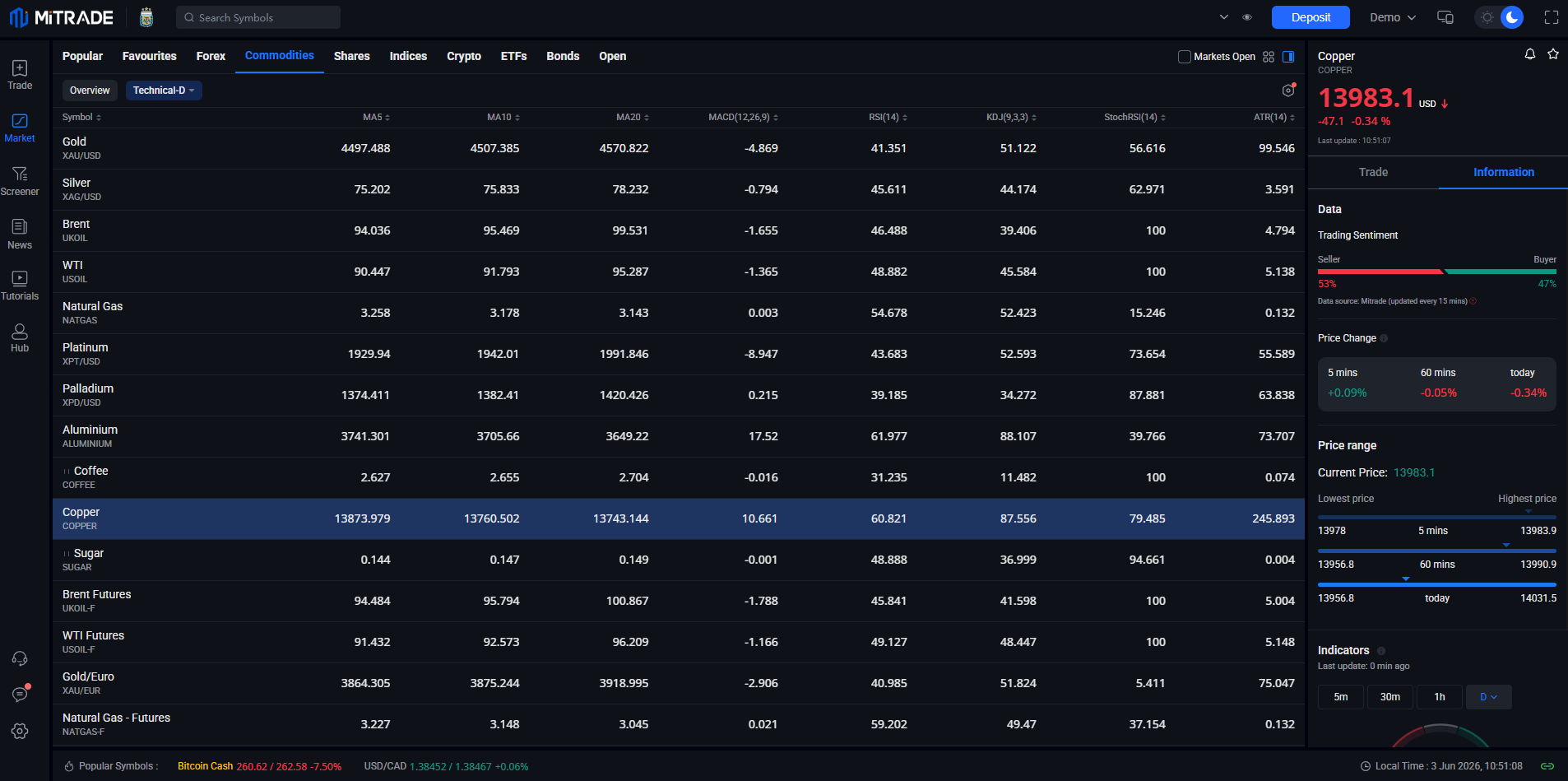
Task: Click the 5 mins price range bar
Action: click(1436, 518)
